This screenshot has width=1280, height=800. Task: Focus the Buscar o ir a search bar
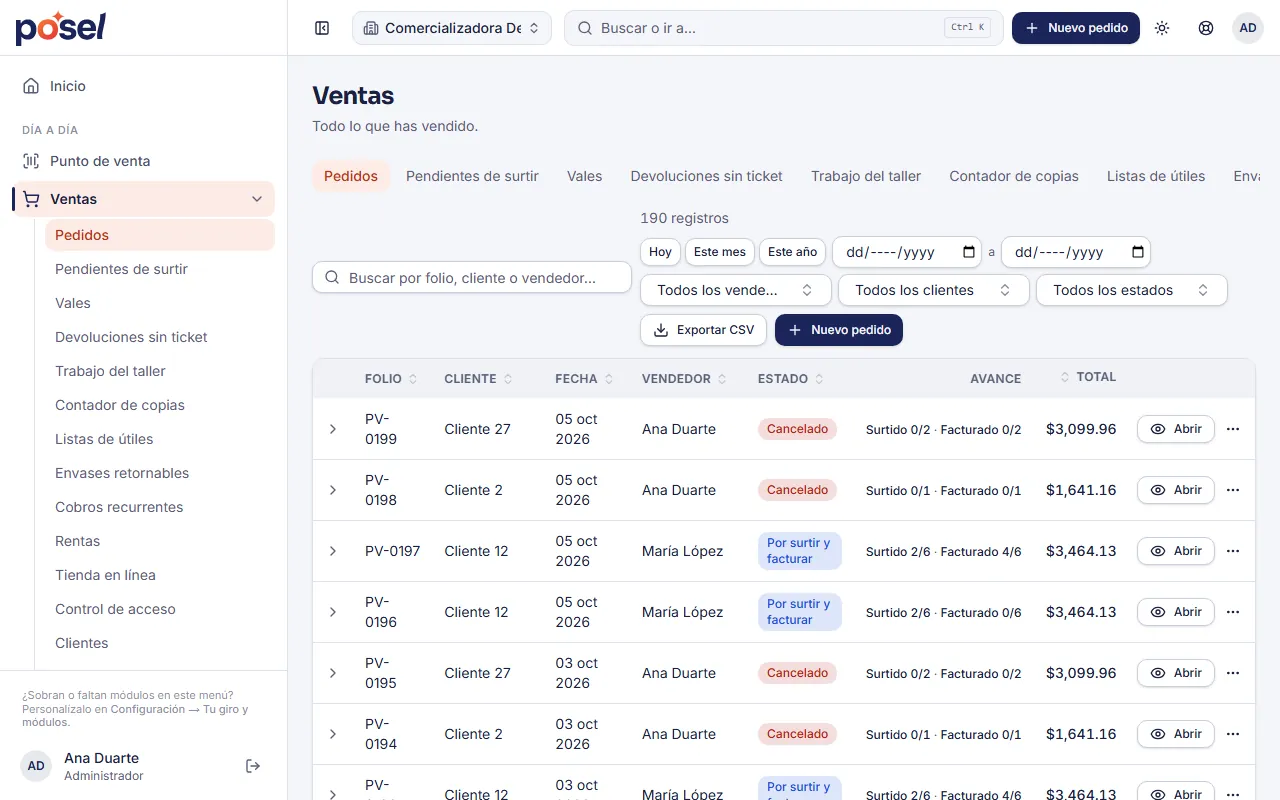point(784,28)
